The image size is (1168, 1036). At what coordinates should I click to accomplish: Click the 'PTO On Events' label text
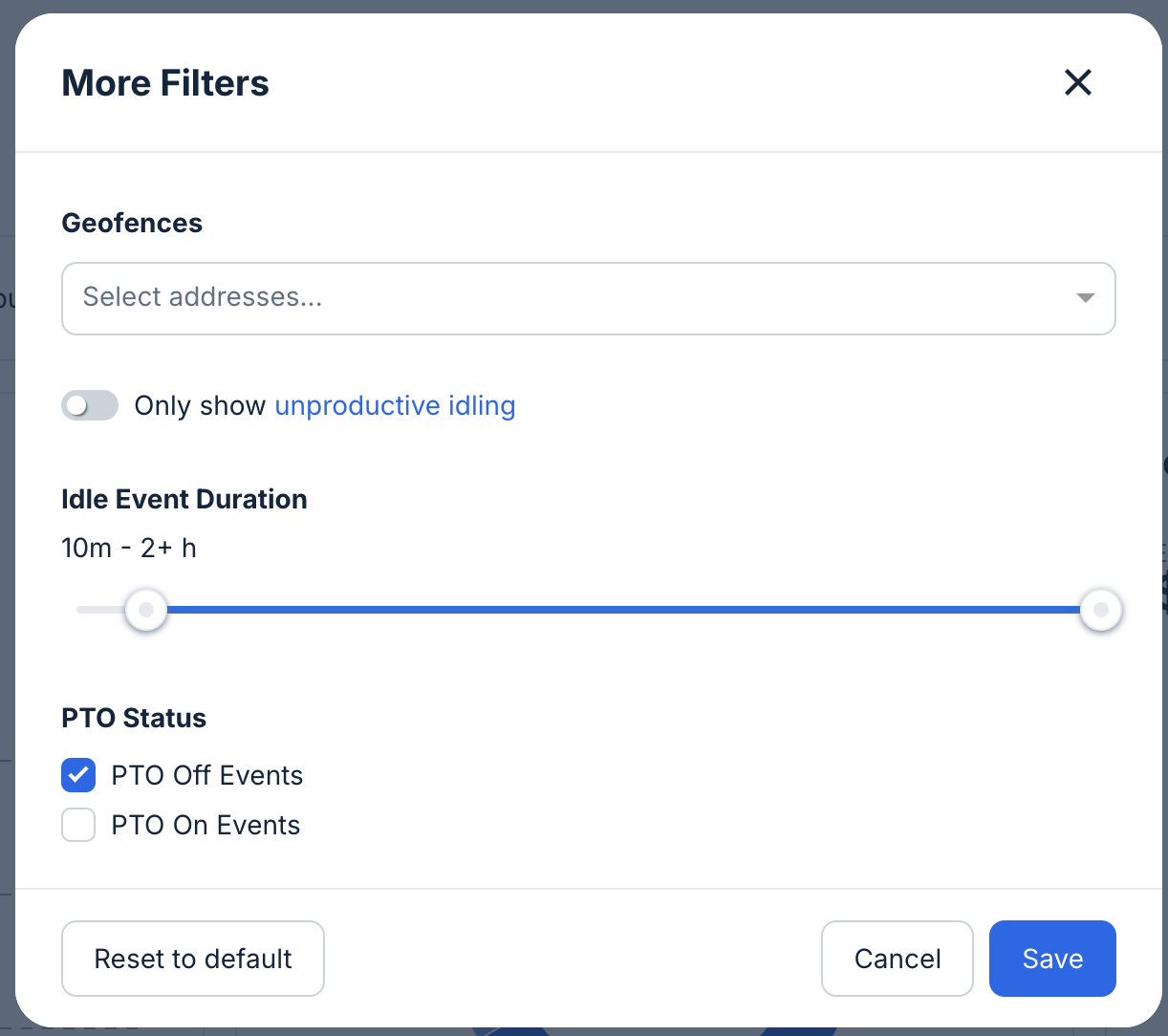[205, 825]
